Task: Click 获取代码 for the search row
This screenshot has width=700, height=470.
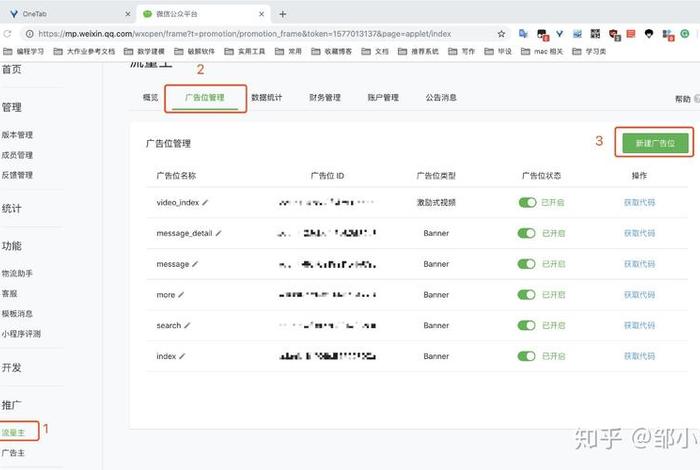Action: [x=639, y=325]
